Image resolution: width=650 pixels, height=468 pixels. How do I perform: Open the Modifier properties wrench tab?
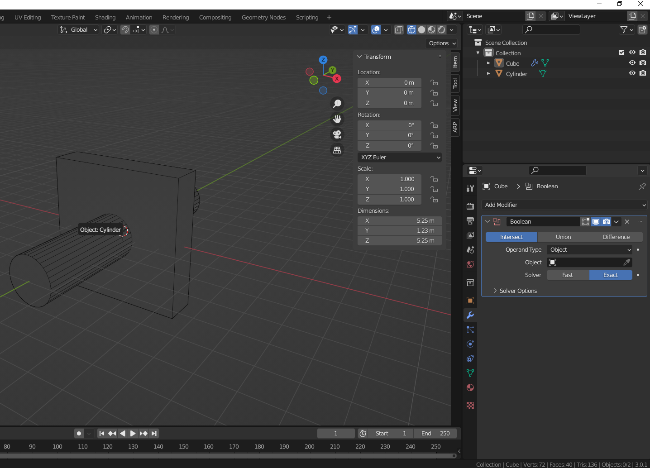[x=470, y=315]
